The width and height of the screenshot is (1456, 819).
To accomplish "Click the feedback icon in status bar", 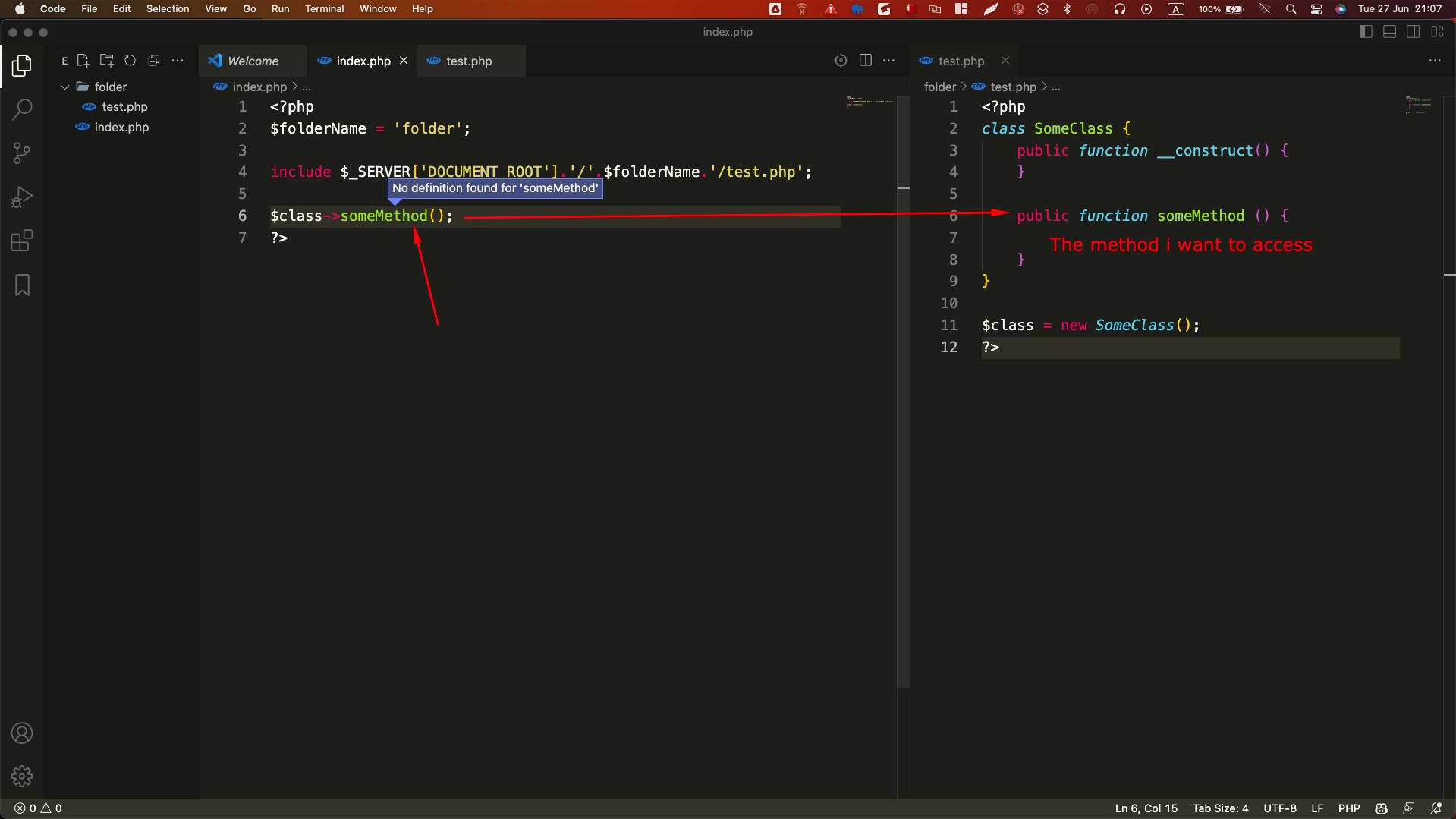I will click(1409, 808).
